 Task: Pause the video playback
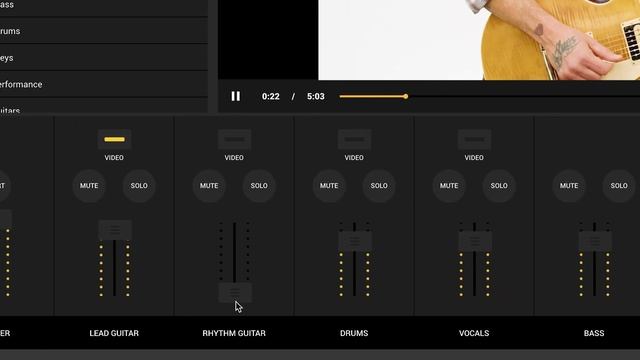coord(236,96)
